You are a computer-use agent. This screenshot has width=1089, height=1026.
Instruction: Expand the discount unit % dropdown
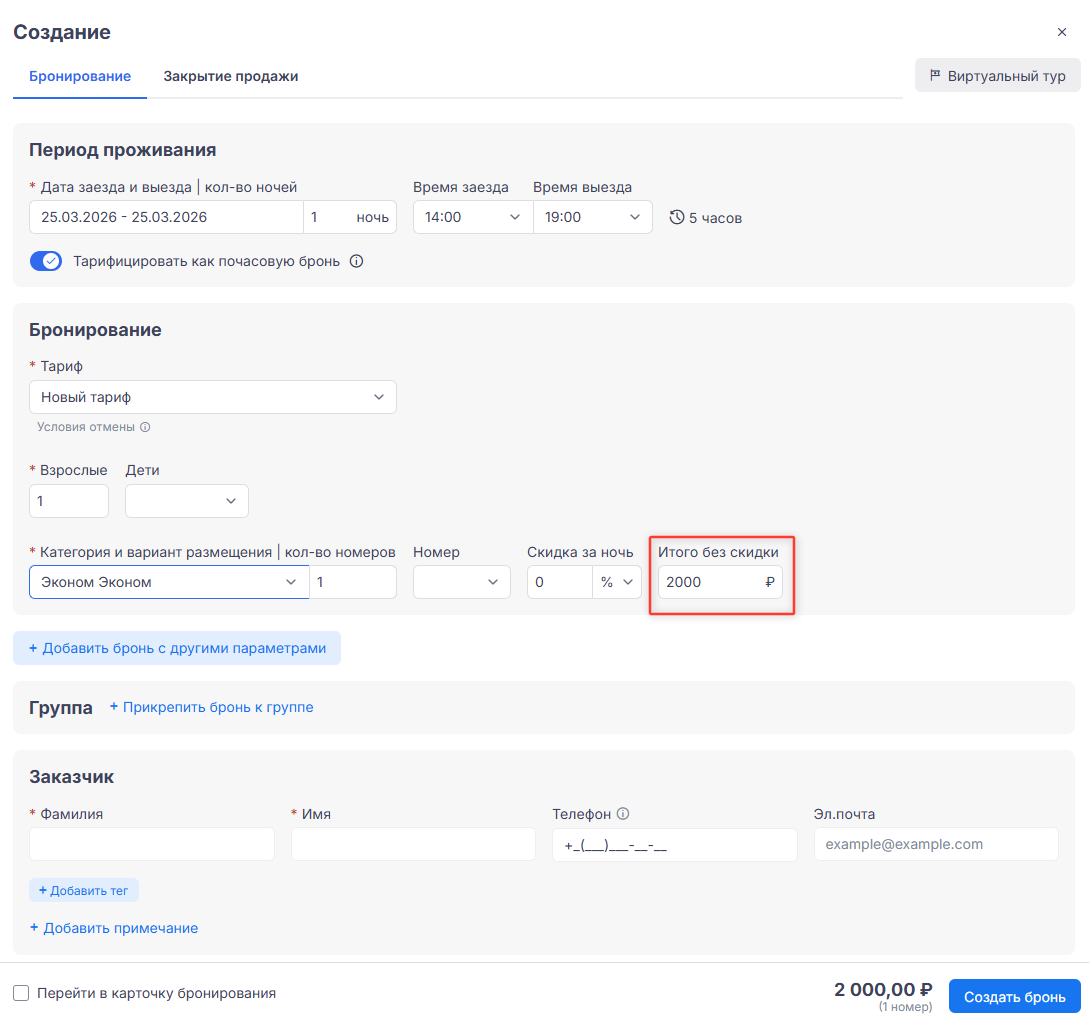point(617,582)
